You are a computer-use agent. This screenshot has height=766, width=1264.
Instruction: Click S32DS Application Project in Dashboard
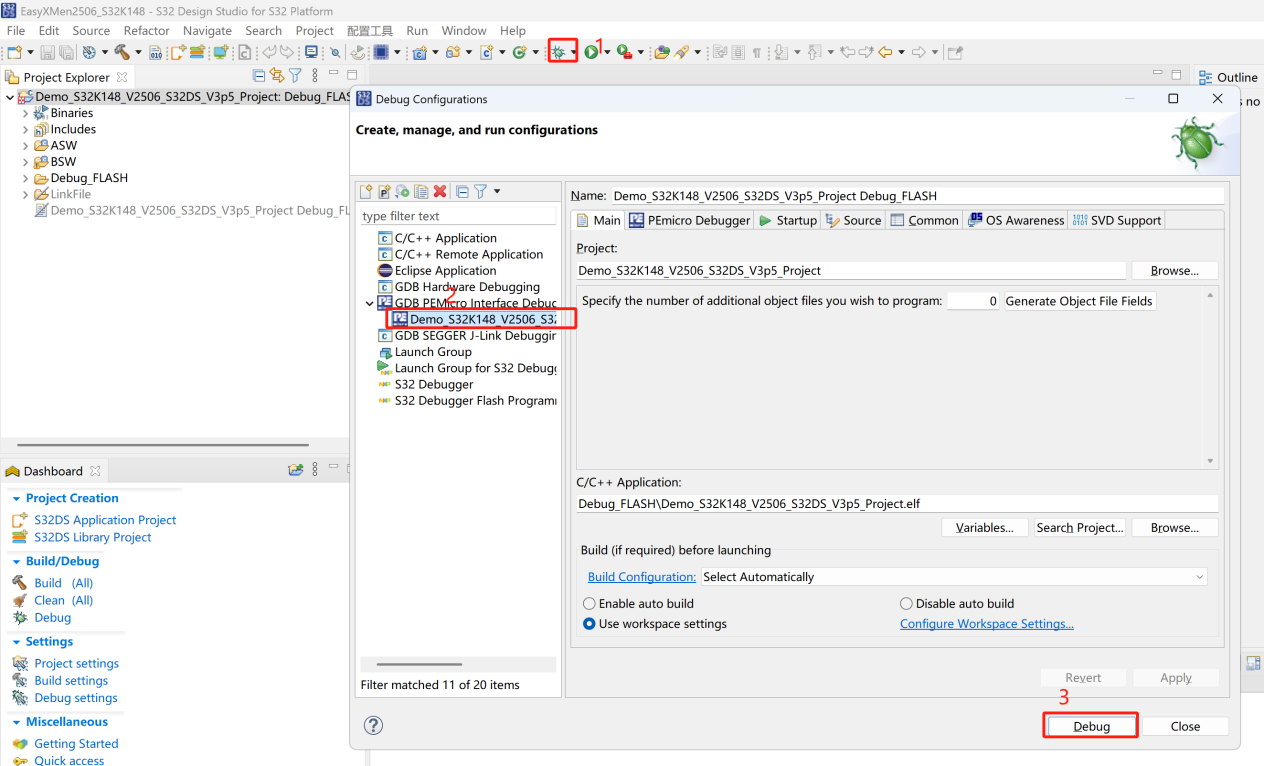pos(105,520)
